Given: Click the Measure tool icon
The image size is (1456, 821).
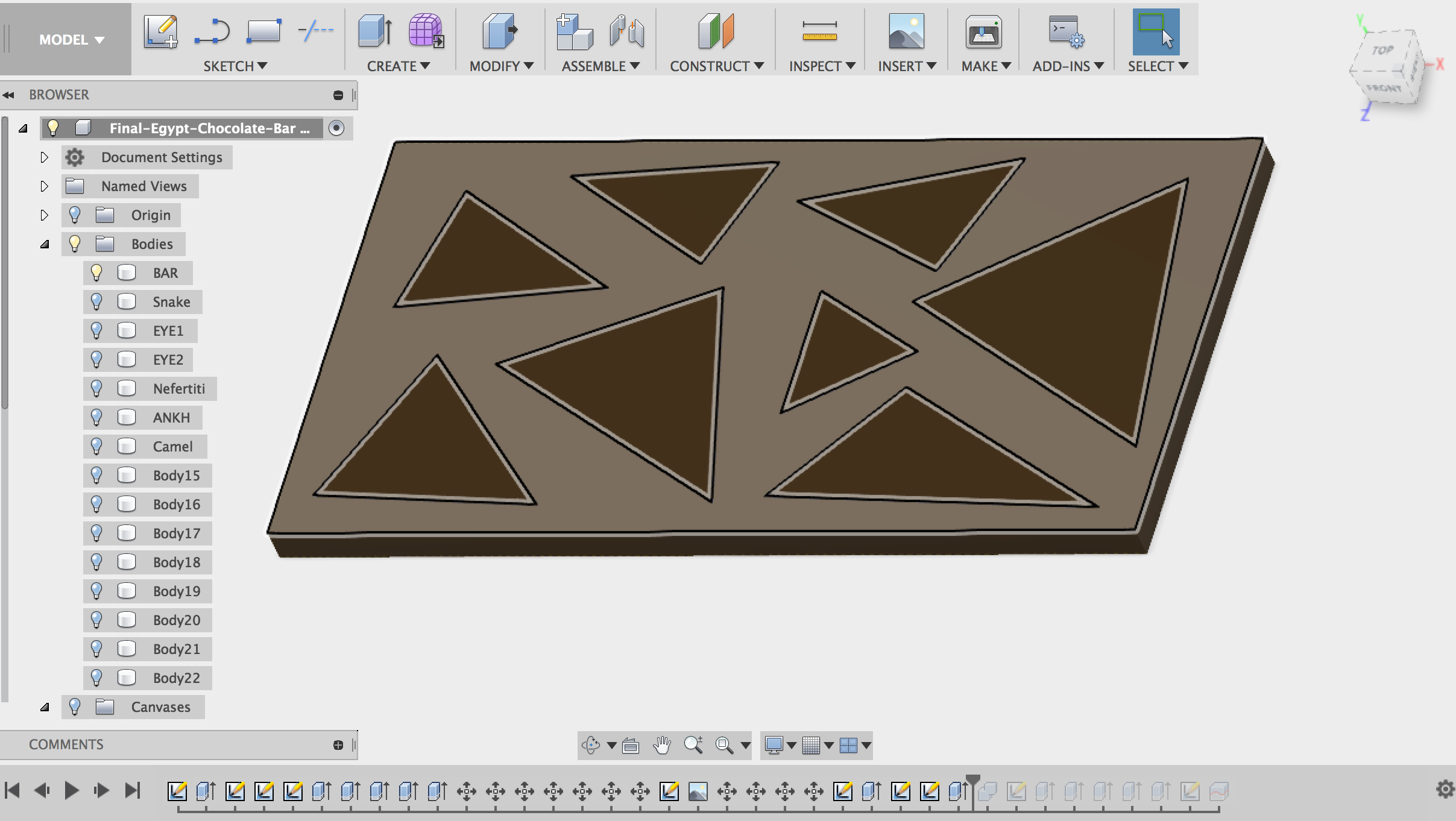Looking at the screenshot, I should 819,31.
